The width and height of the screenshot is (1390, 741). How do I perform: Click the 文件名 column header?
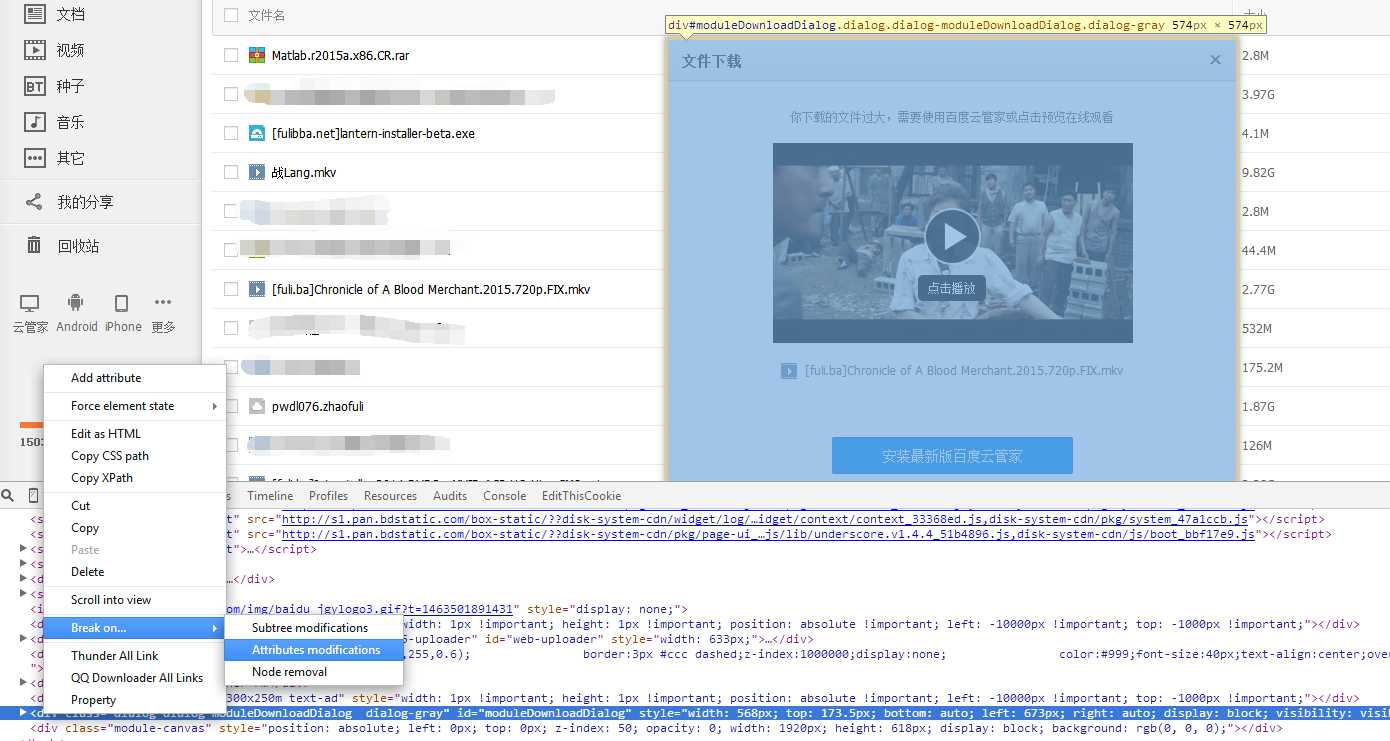pos(266,15)
